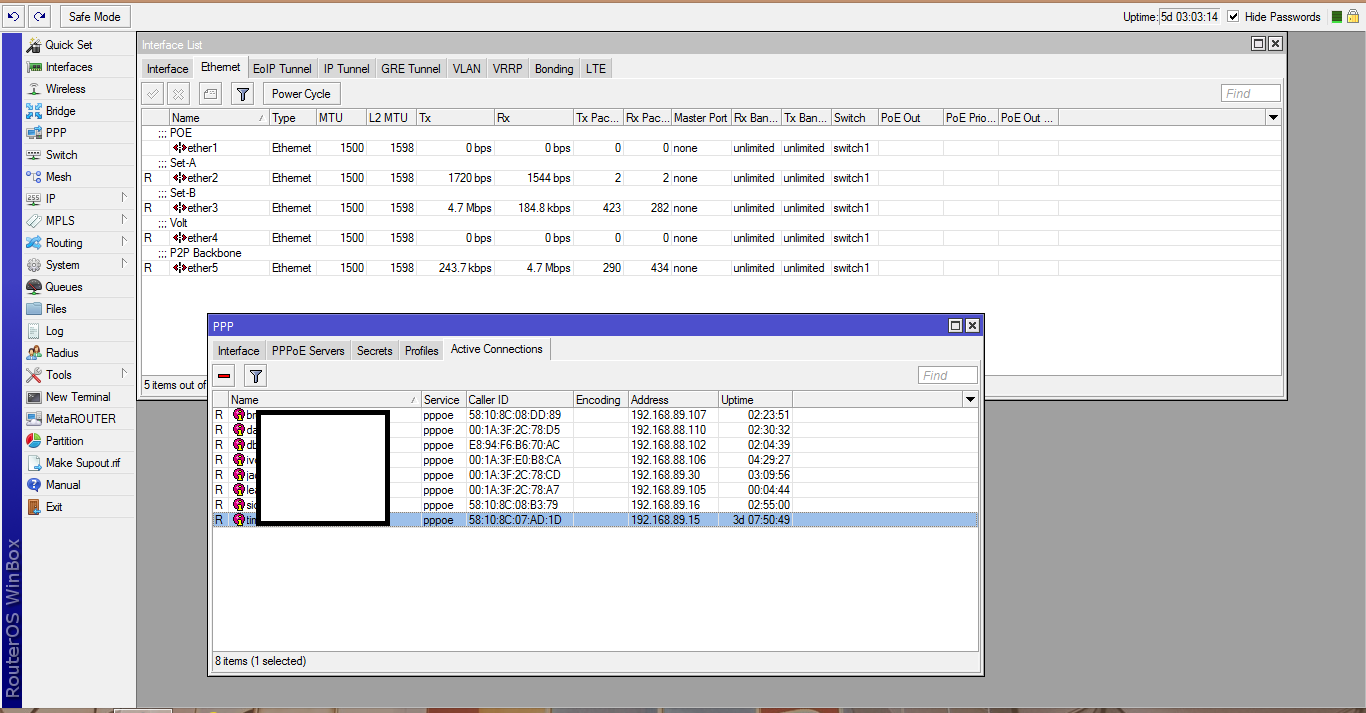Click the red remove button in PPP window
The width and height of the screenshot is (1366, 713).
[224, 376]
